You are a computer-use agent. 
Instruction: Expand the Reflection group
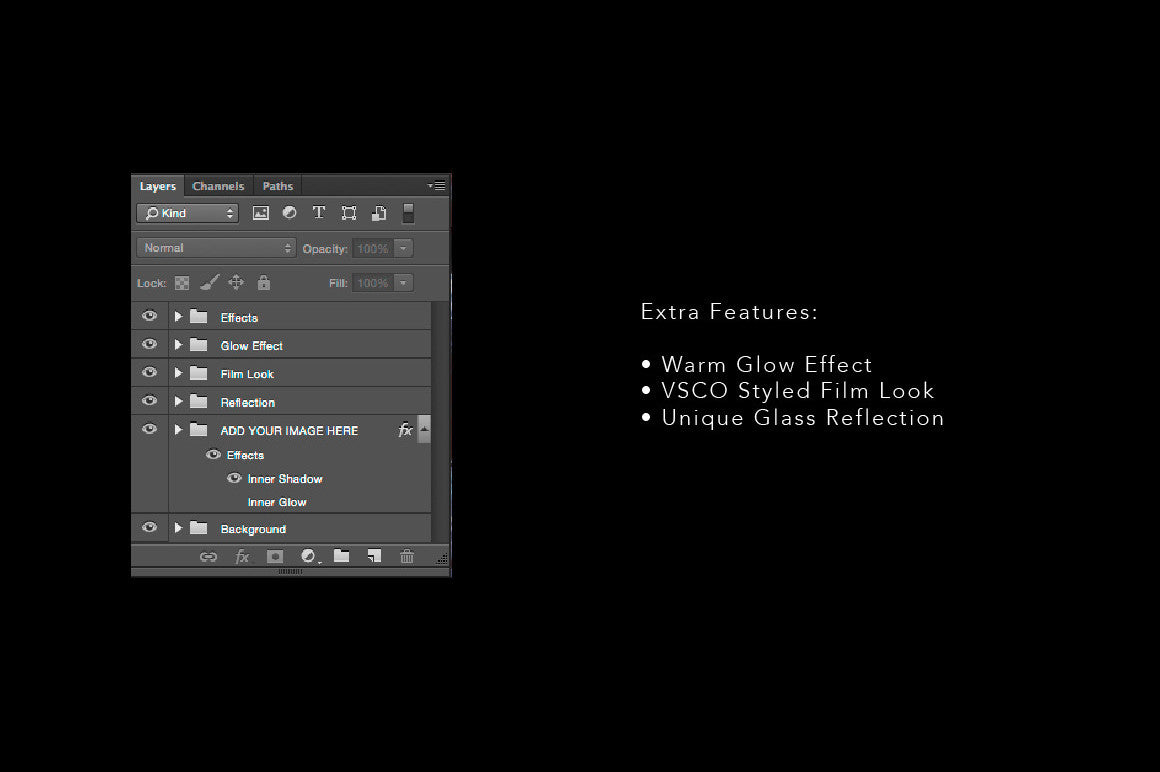click(178, 401)
